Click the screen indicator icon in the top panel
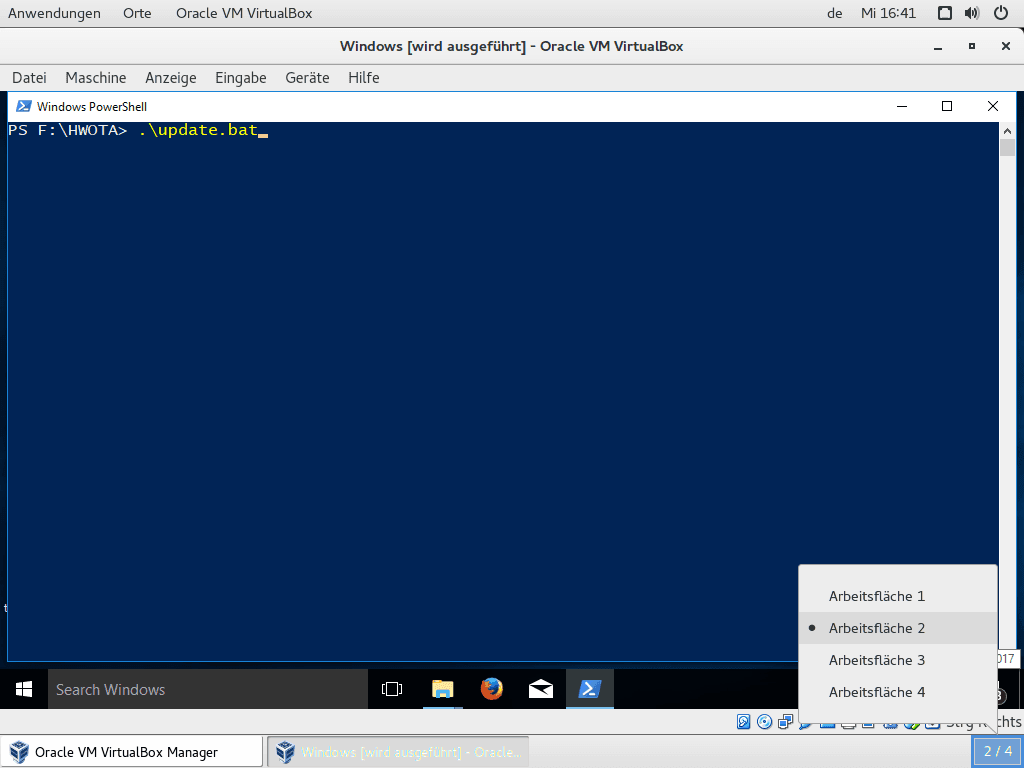Viewport: 1024px width, 768px height. click(944, 13)
